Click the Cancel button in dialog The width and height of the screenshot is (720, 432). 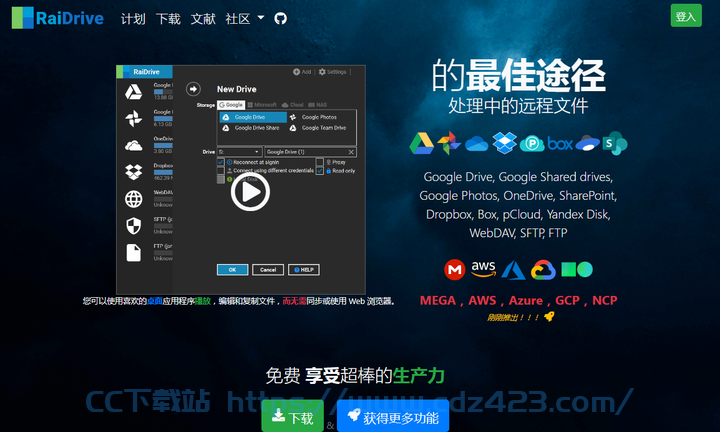268,270
